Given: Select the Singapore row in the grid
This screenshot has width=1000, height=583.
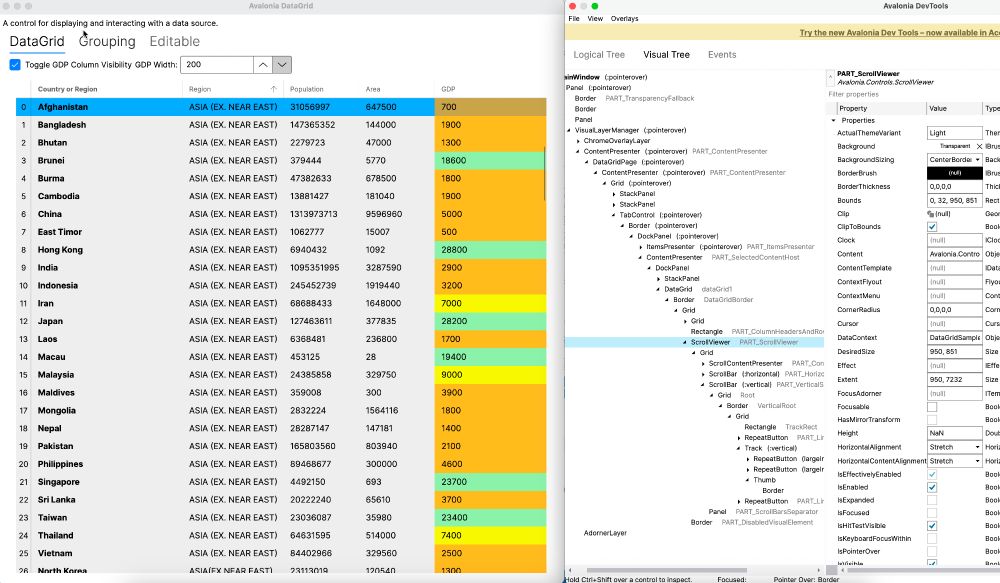Looking at the screenshot, I should click(x=281, y=482).
